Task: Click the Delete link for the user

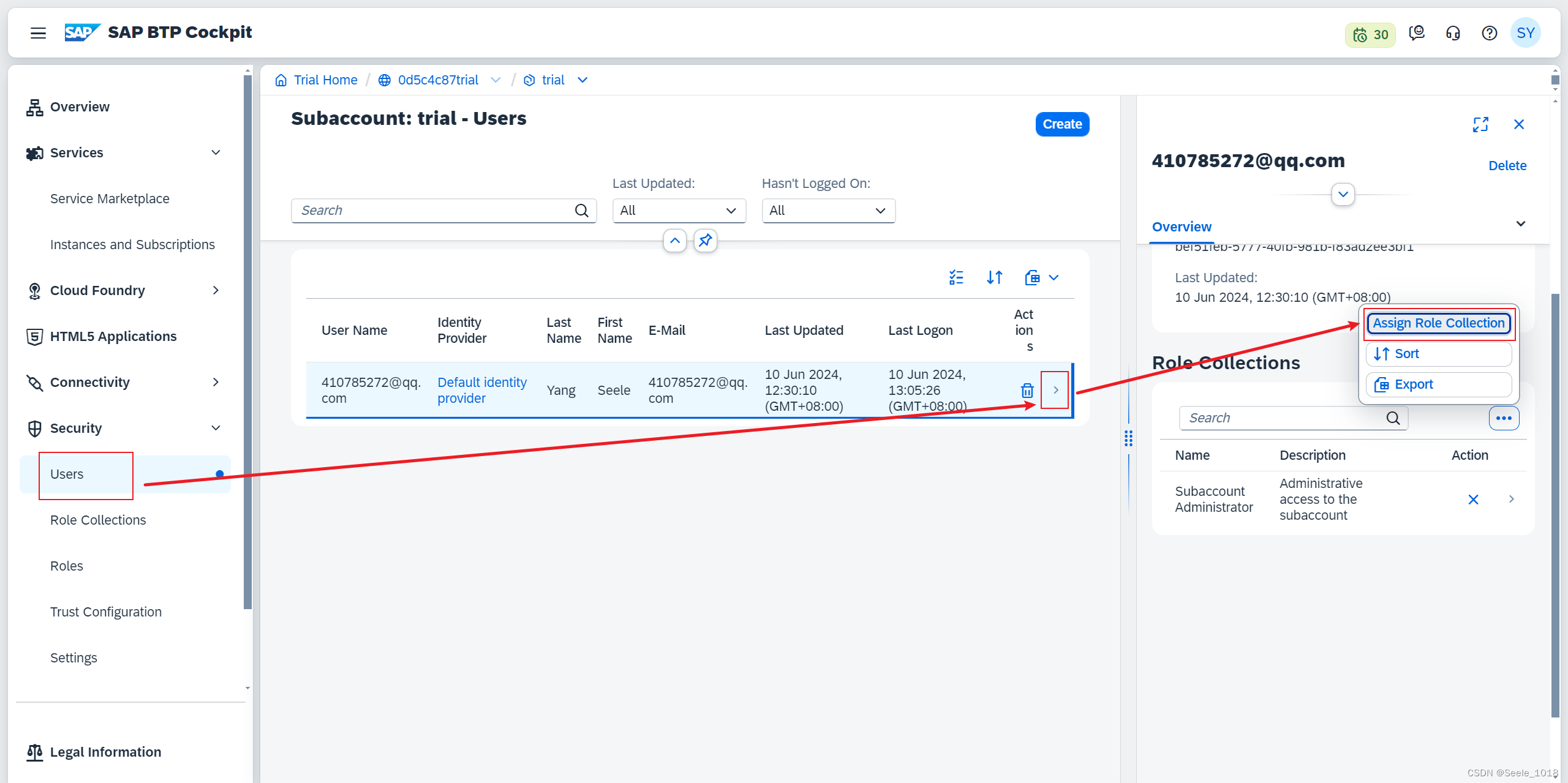Action: (1507, 166)
